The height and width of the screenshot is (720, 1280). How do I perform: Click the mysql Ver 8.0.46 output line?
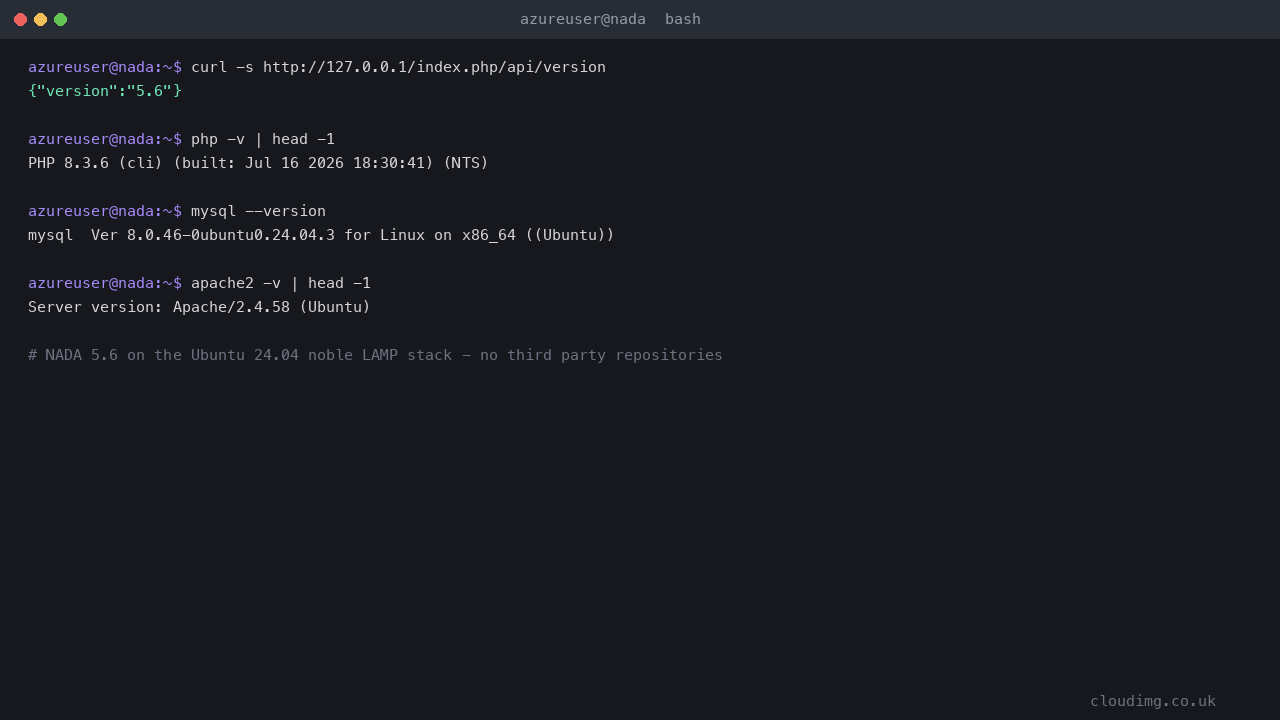pyautogui.click(x=321, y=235)
